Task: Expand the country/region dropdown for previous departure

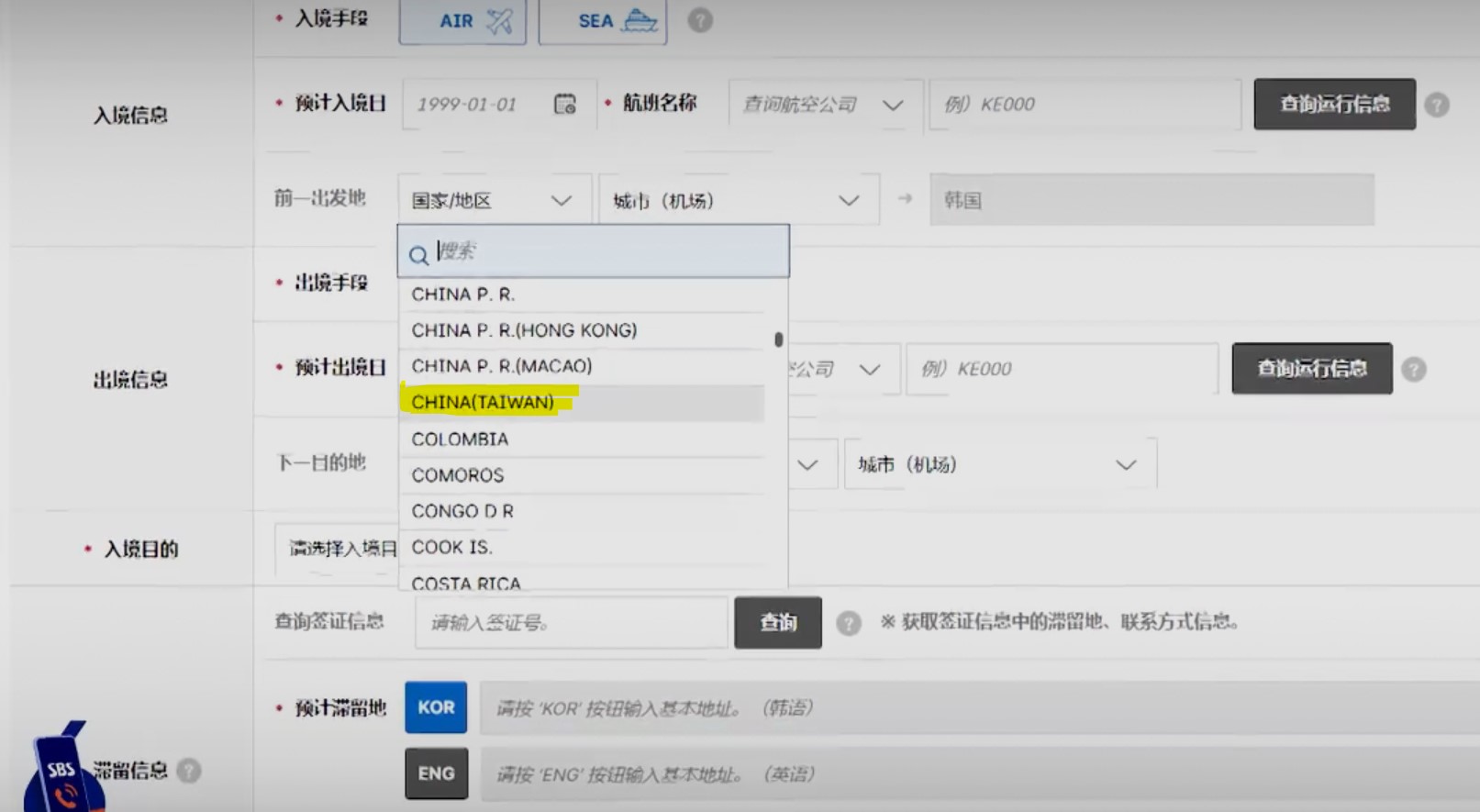Action: click(x=492, y=200)
